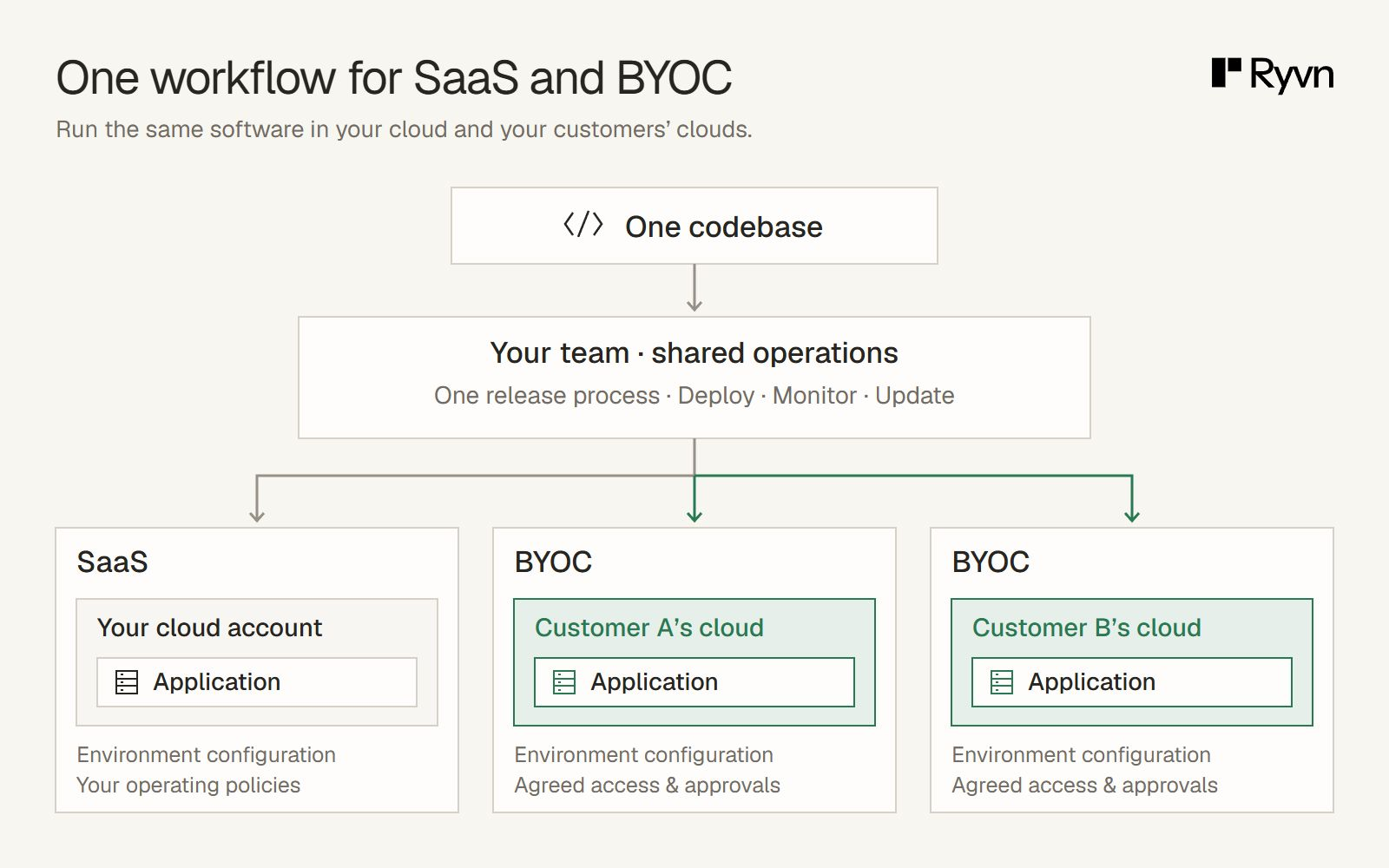The image size is (1389, 868).
Task: Click the word 'Monitor'
Action: tap(815, 396)
